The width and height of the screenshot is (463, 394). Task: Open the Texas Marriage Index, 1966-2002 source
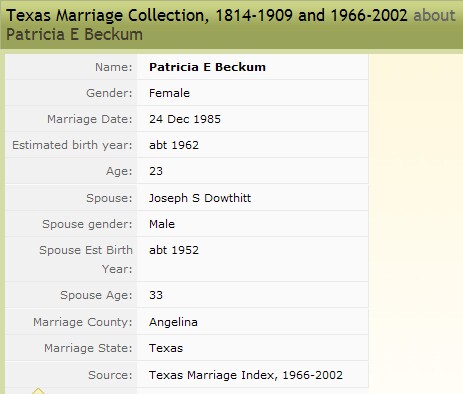coord(246,375)
